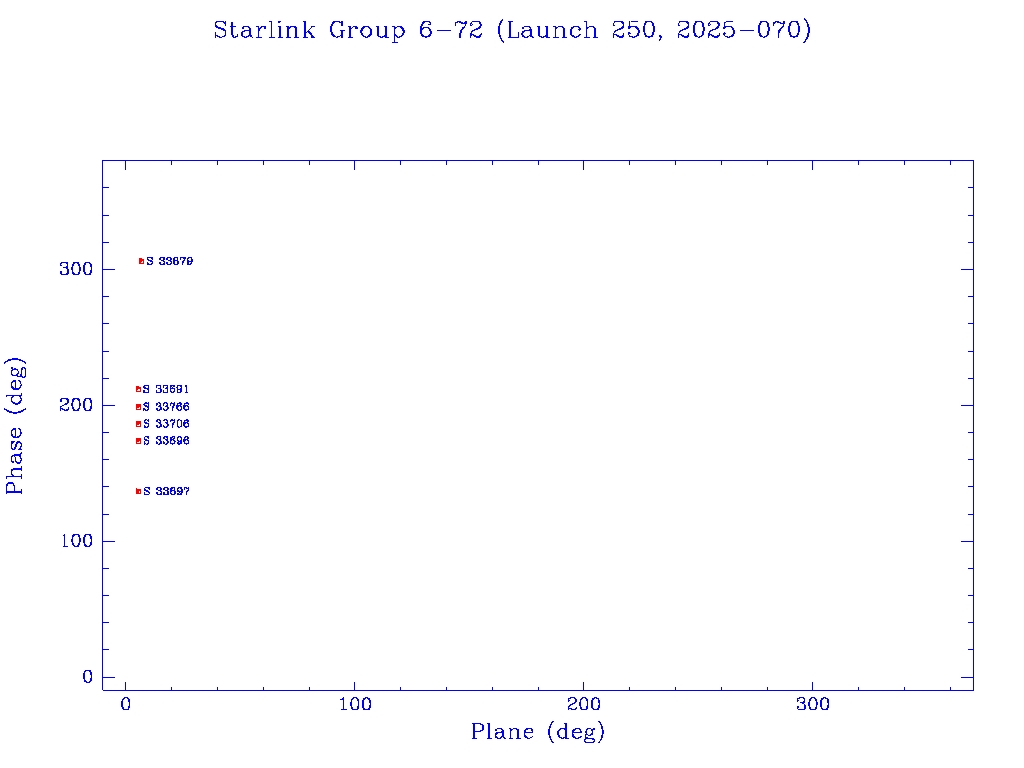Screen dimensions: 1024x768
Task: Click the "S 33766" point label
Action: (166, 407)
